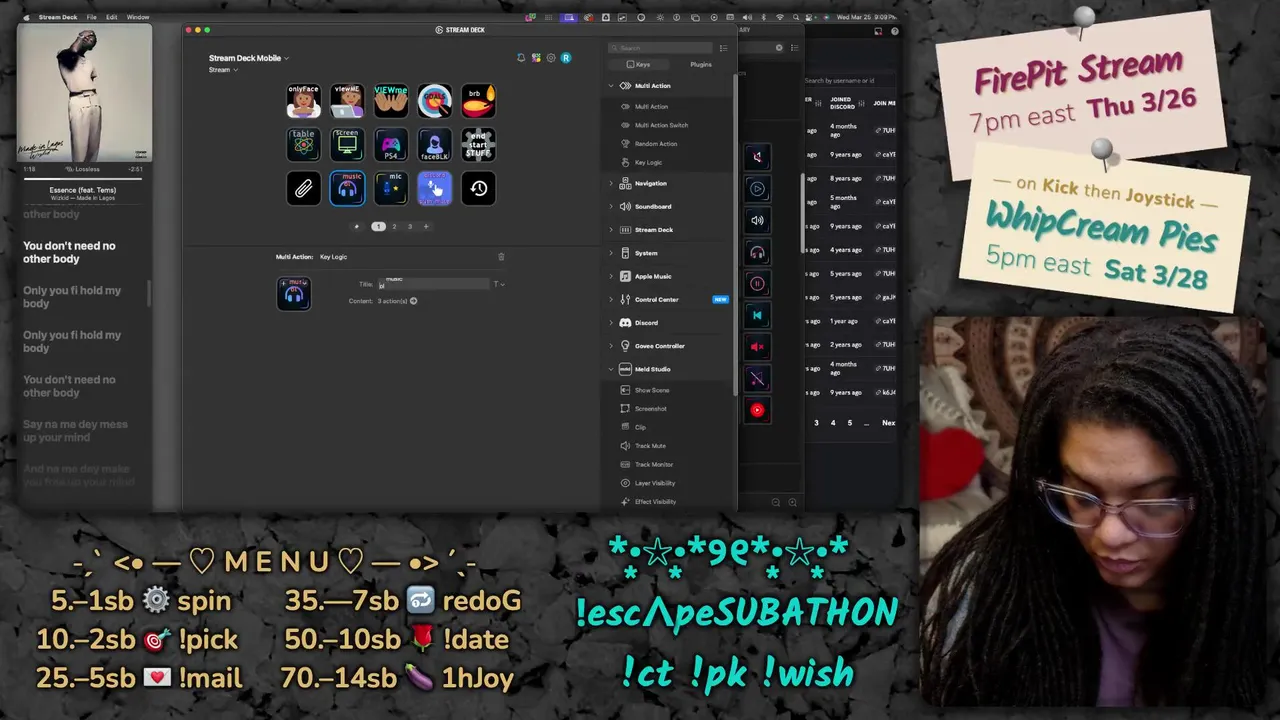Add a new key page

426,226
